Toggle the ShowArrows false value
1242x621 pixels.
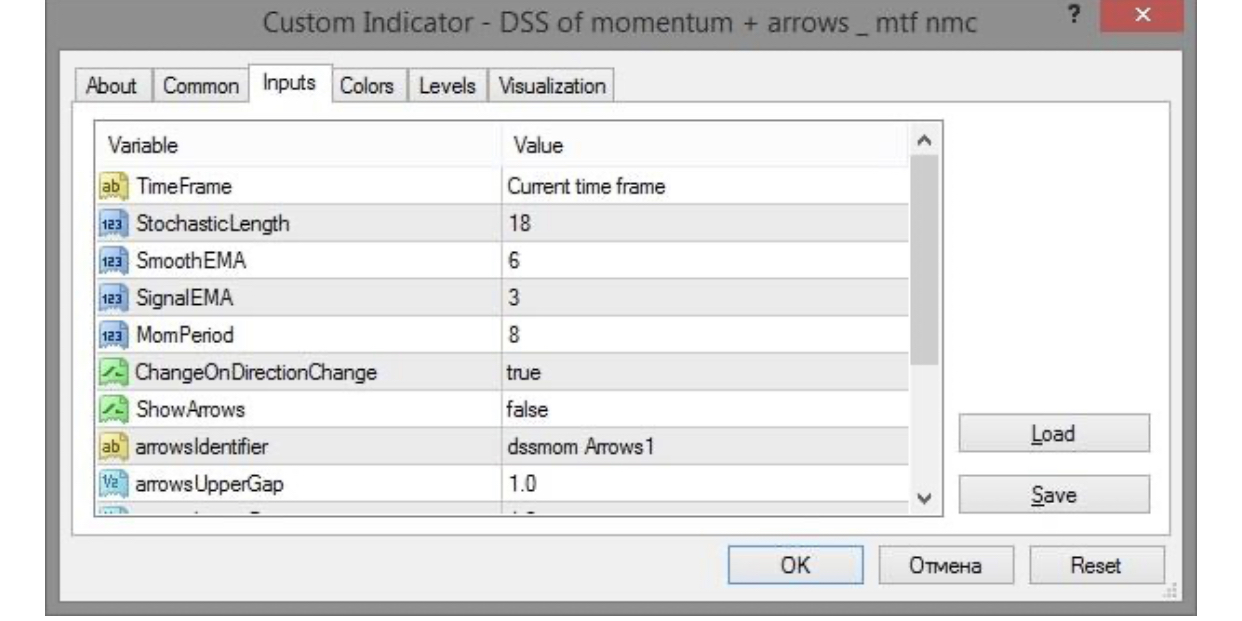coord(525,410)
